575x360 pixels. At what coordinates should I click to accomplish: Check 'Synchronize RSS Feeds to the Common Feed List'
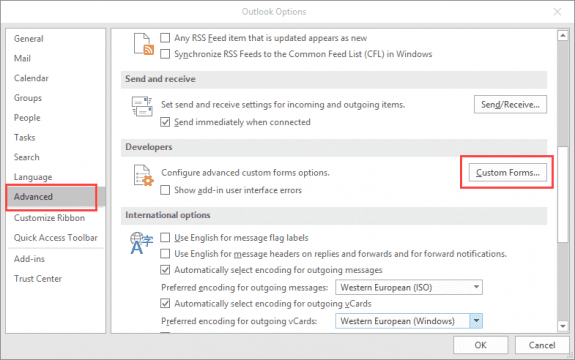click(165, 54)
